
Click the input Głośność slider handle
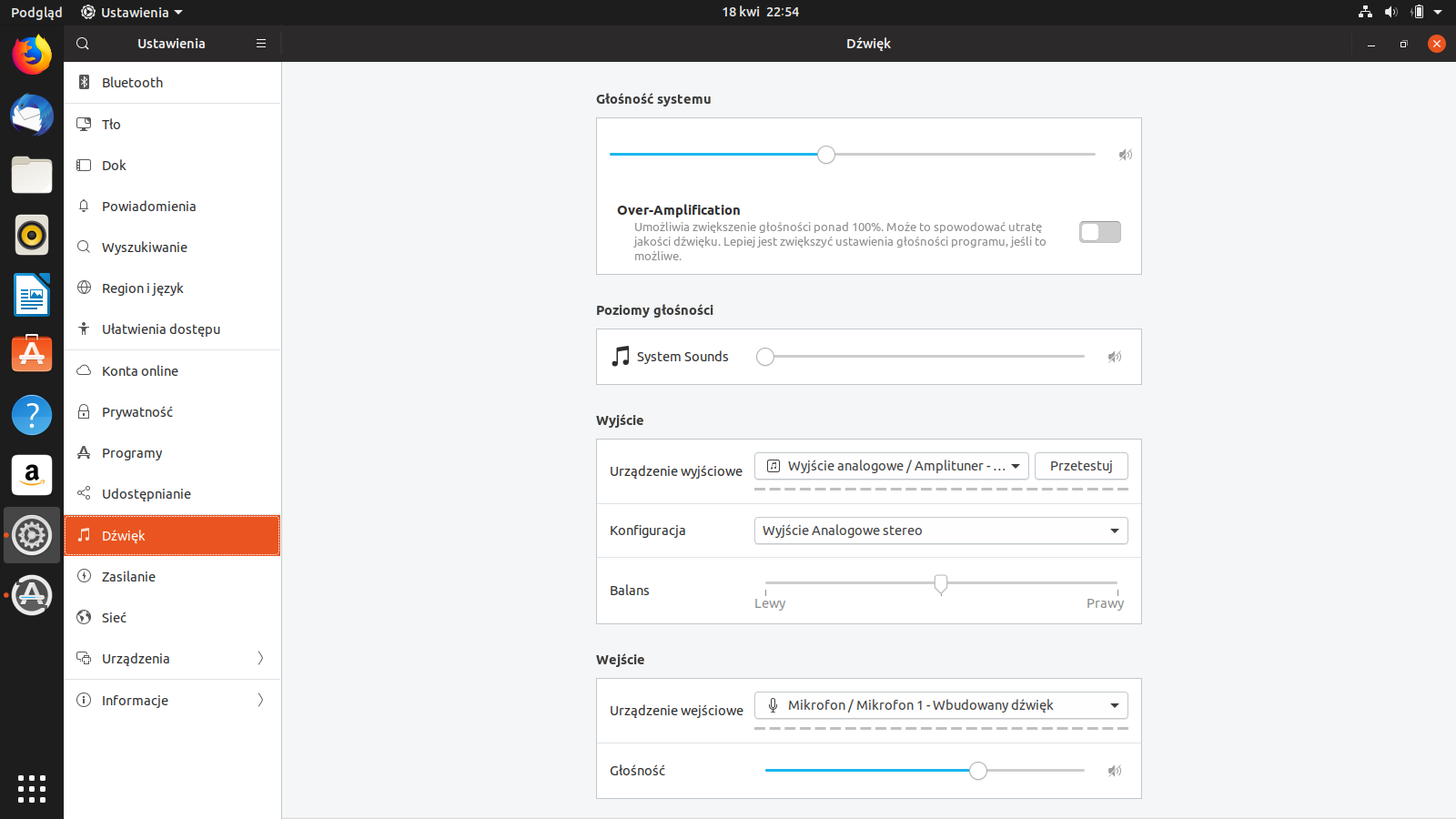tap(978, 771)
